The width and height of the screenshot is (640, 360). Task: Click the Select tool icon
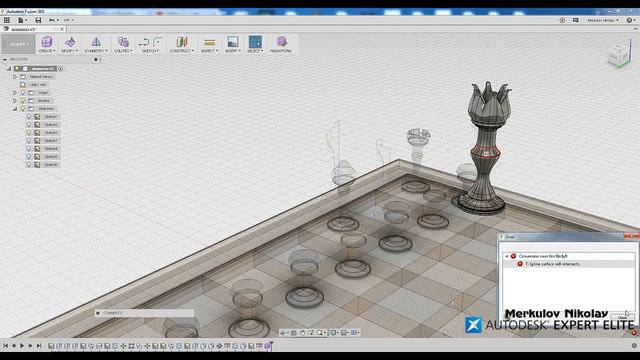(255, 42)
